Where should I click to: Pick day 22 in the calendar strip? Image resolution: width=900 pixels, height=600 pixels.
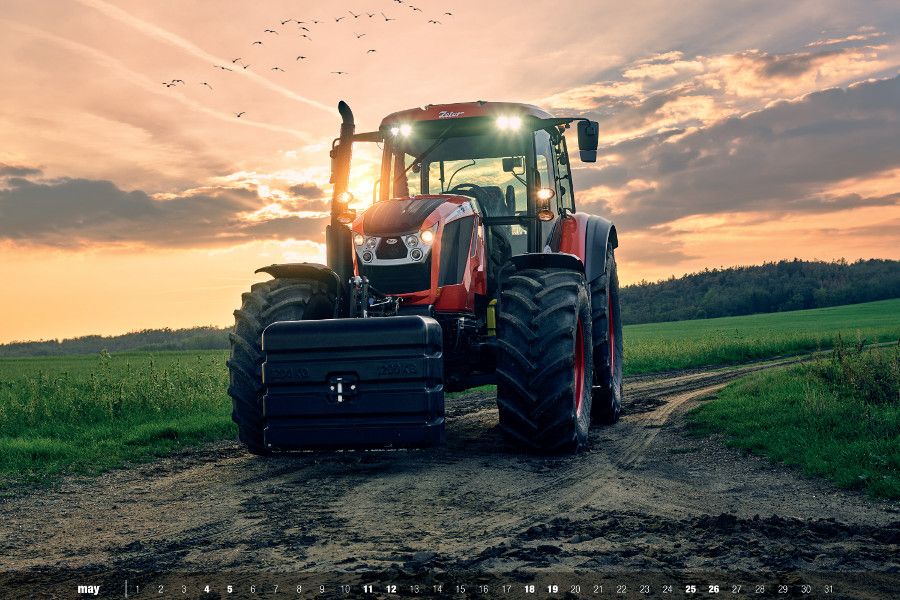click(x=621, y=589)
